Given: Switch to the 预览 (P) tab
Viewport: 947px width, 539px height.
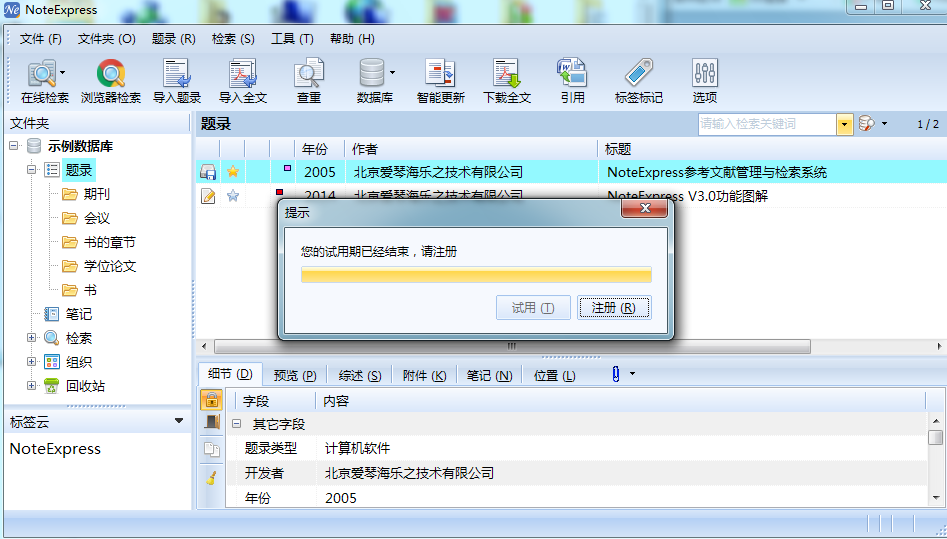Looking at the screenshot, I should 295,375.
